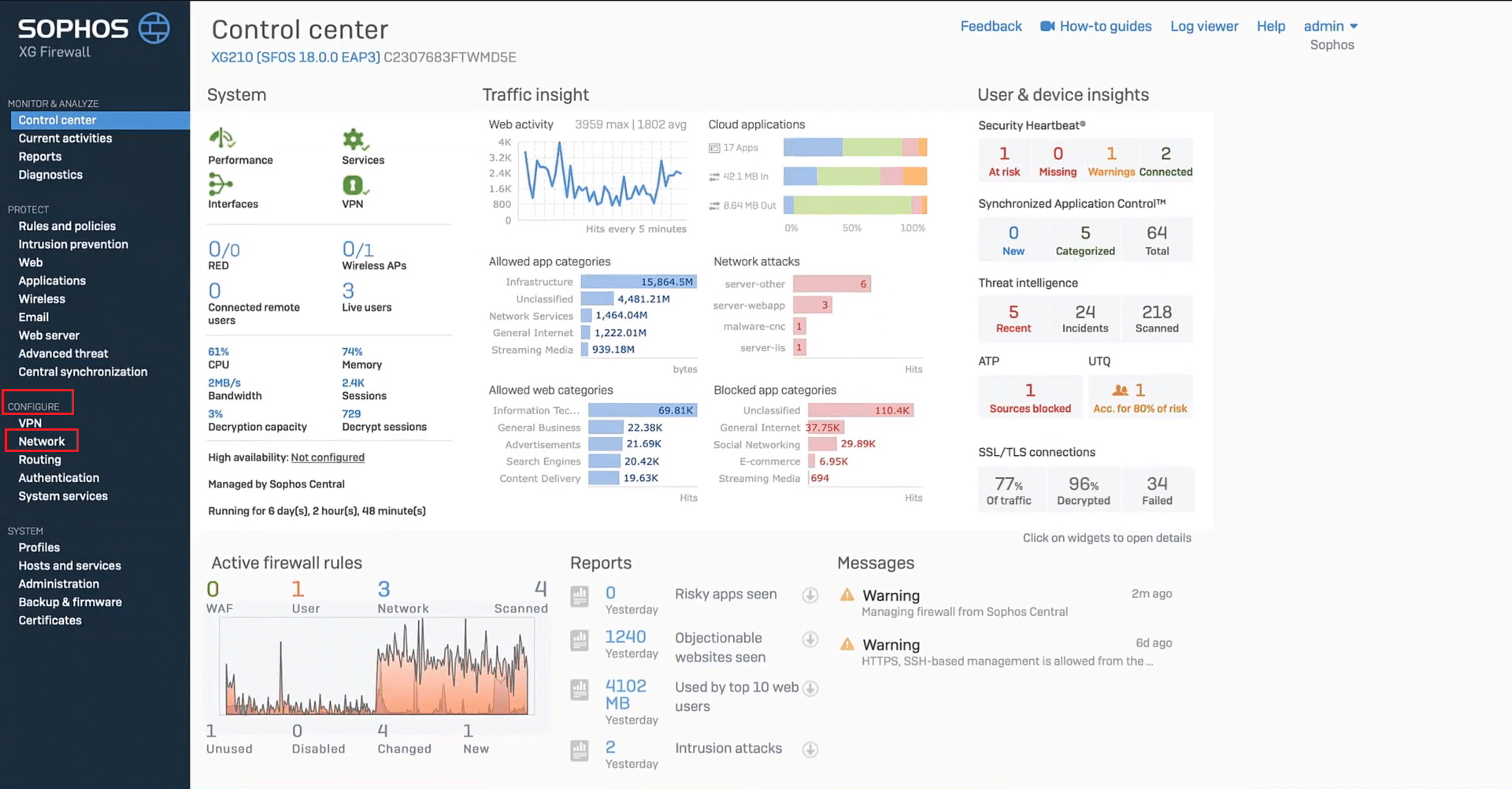Open the VPN status icon
Viewport: 1512px width, 789px height.
pyautogui.click(x=354, y=186)
